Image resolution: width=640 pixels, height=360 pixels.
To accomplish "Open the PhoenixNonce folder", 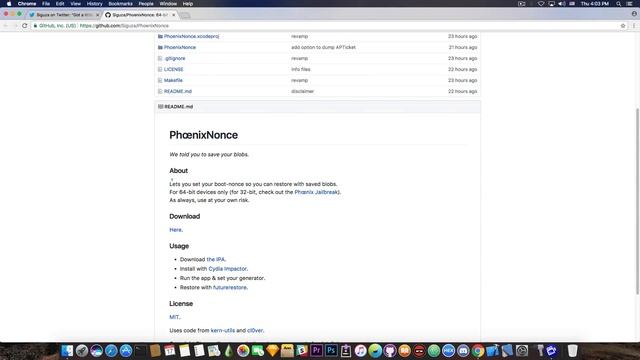I will tap(180, 47).
